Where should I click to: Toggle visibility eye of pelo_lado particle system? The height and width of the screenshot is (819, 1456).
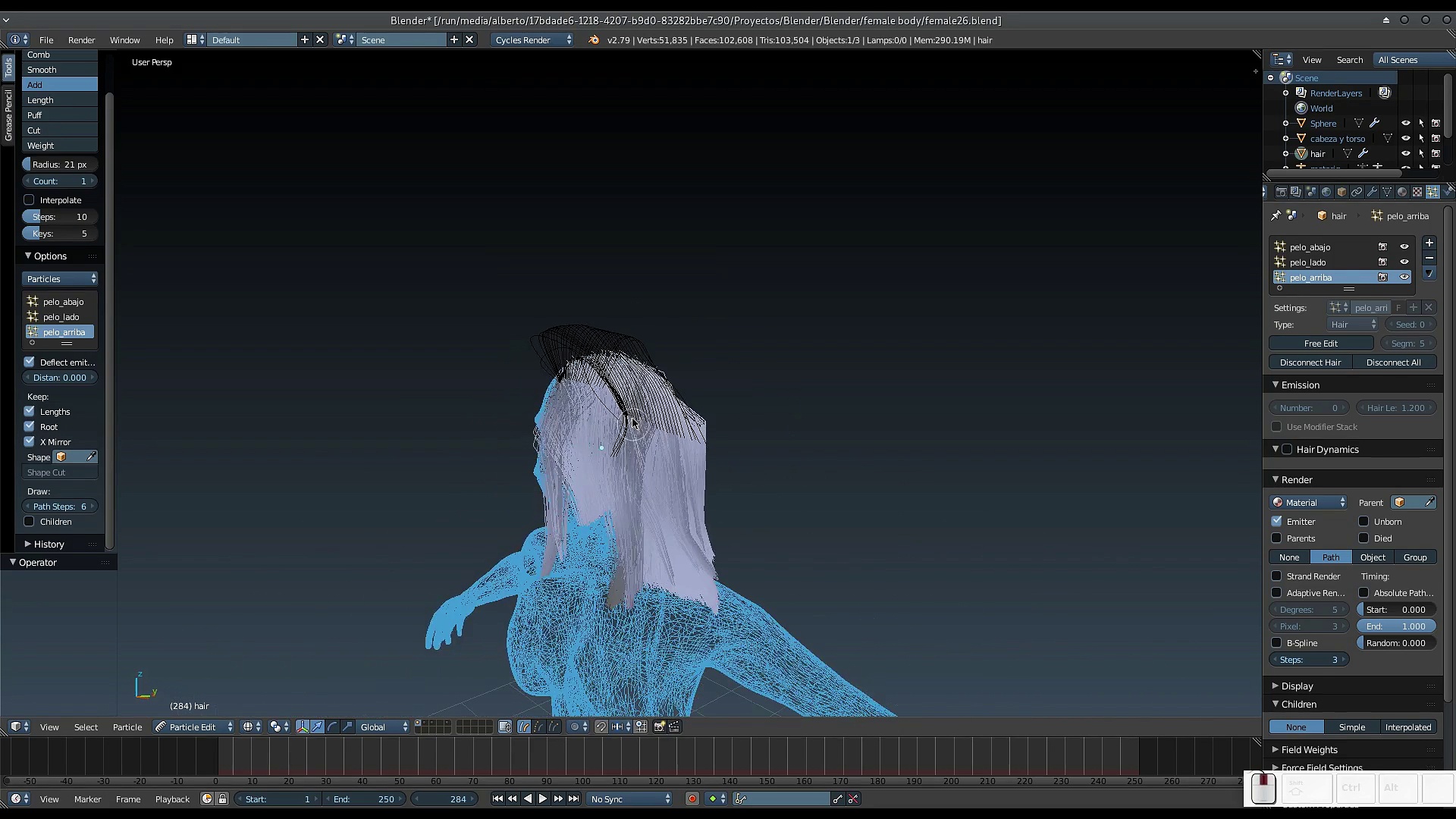click(1404, 262)
